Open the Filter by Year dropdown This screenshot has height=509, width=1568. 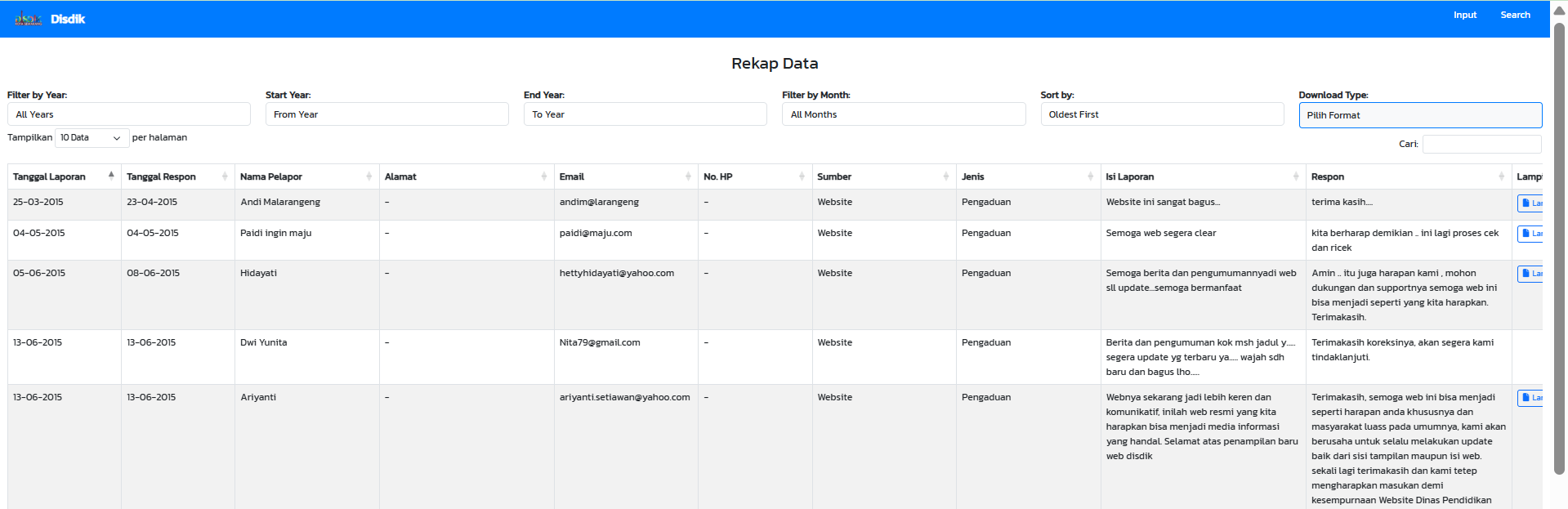point(128,114)
